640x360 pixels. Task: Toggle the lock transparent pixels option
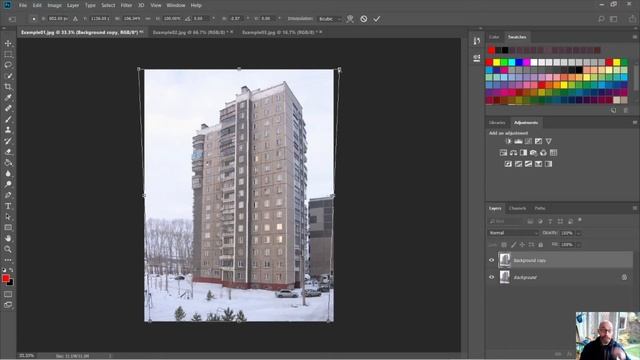point(504,244)
